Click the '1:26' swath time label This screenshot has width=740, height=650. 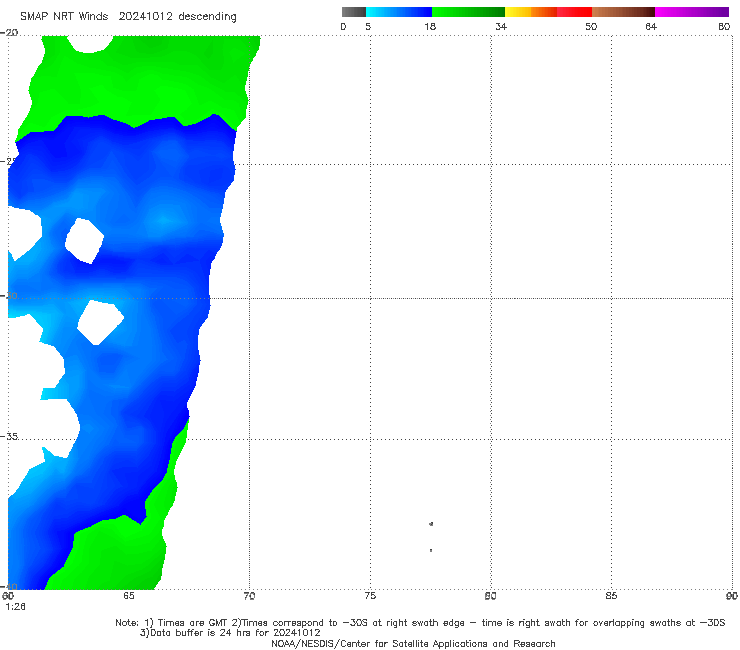(15, 607)
